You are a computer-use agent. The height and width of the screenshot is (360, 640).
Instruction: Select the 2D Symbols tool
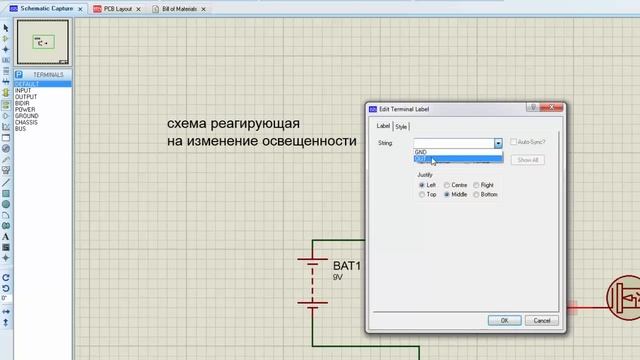(x=6, y=247)
